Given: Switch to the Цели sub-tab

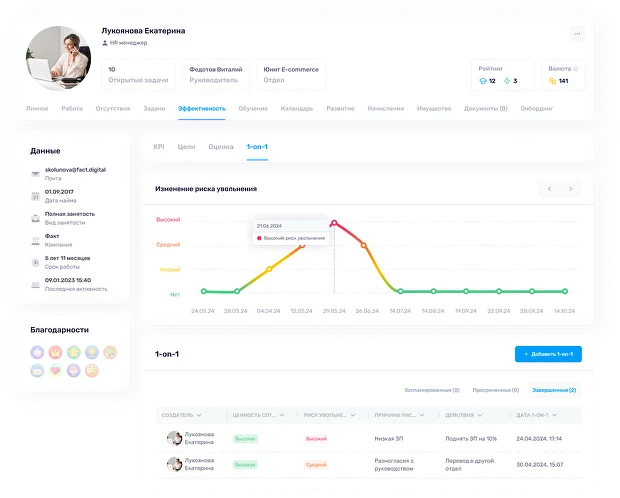Looking at the screenshot, I should 186,147.
